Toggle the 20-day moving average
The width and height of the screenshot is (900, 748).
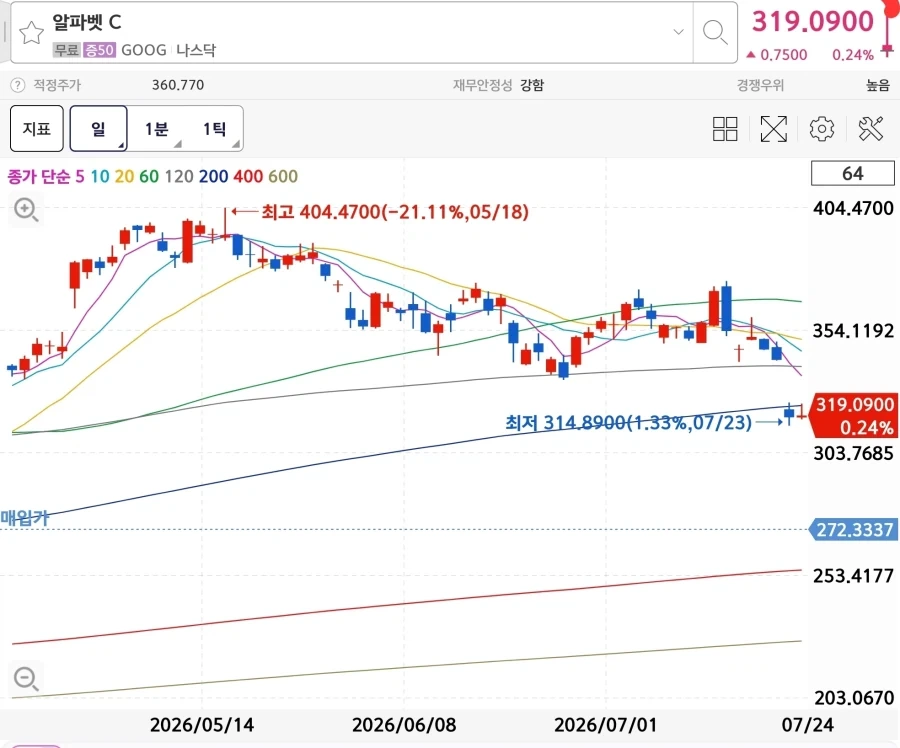click(x=124, y=176)
